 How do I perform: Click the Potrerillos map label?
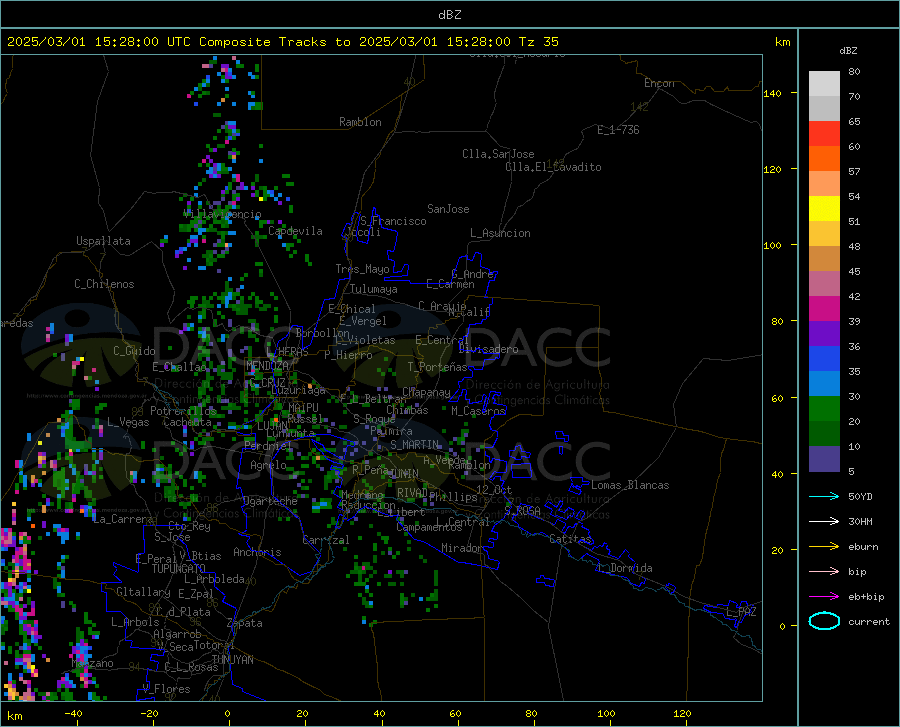[x=184, y=411]
